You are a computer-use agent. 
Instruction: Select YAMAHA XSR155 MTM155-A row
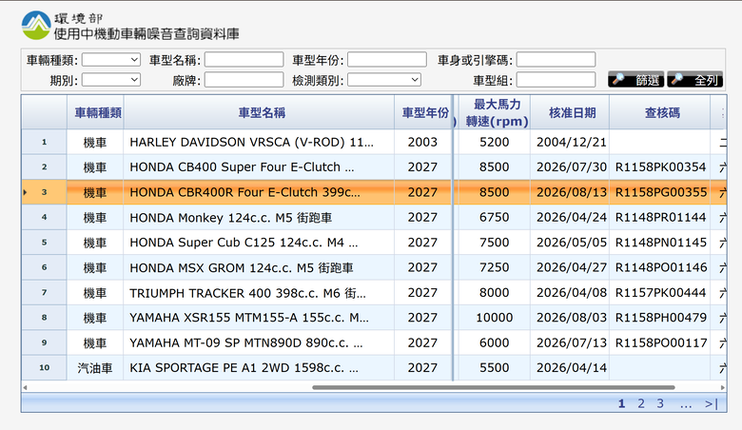click(x=374, y=317)
